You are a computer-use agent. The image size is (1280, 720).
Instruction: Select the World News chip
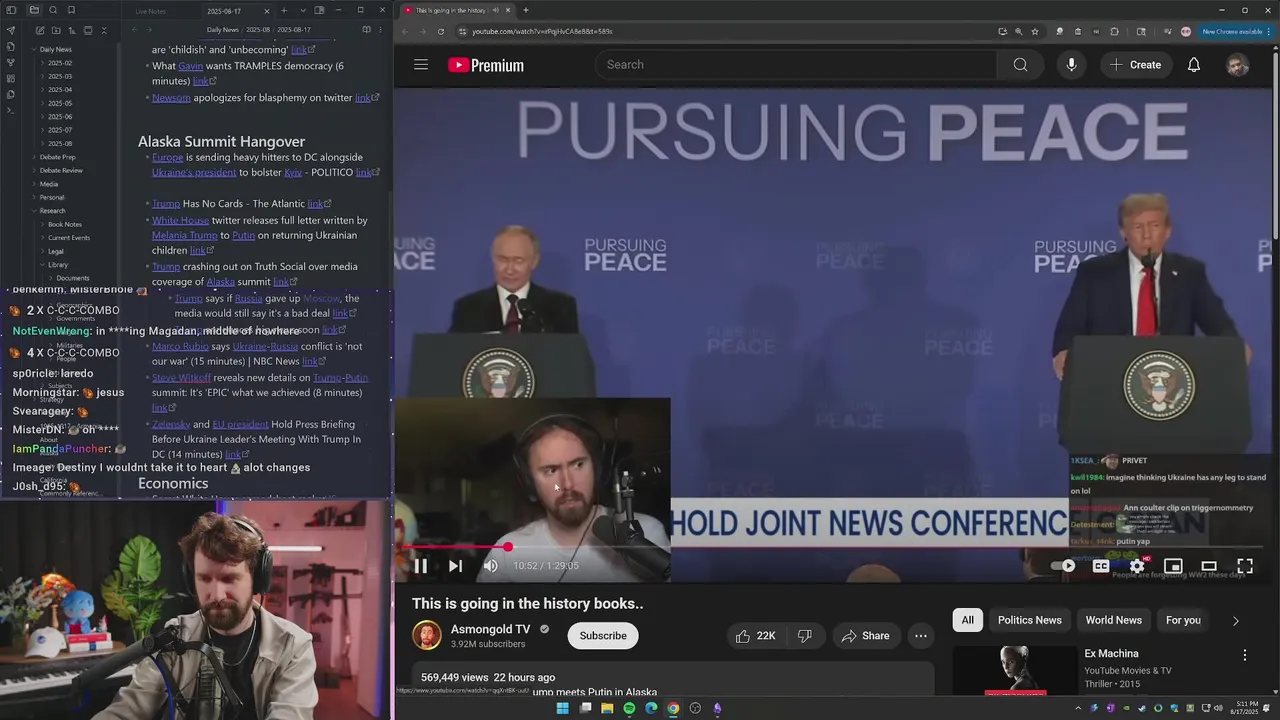click(x=1114, y=620)
